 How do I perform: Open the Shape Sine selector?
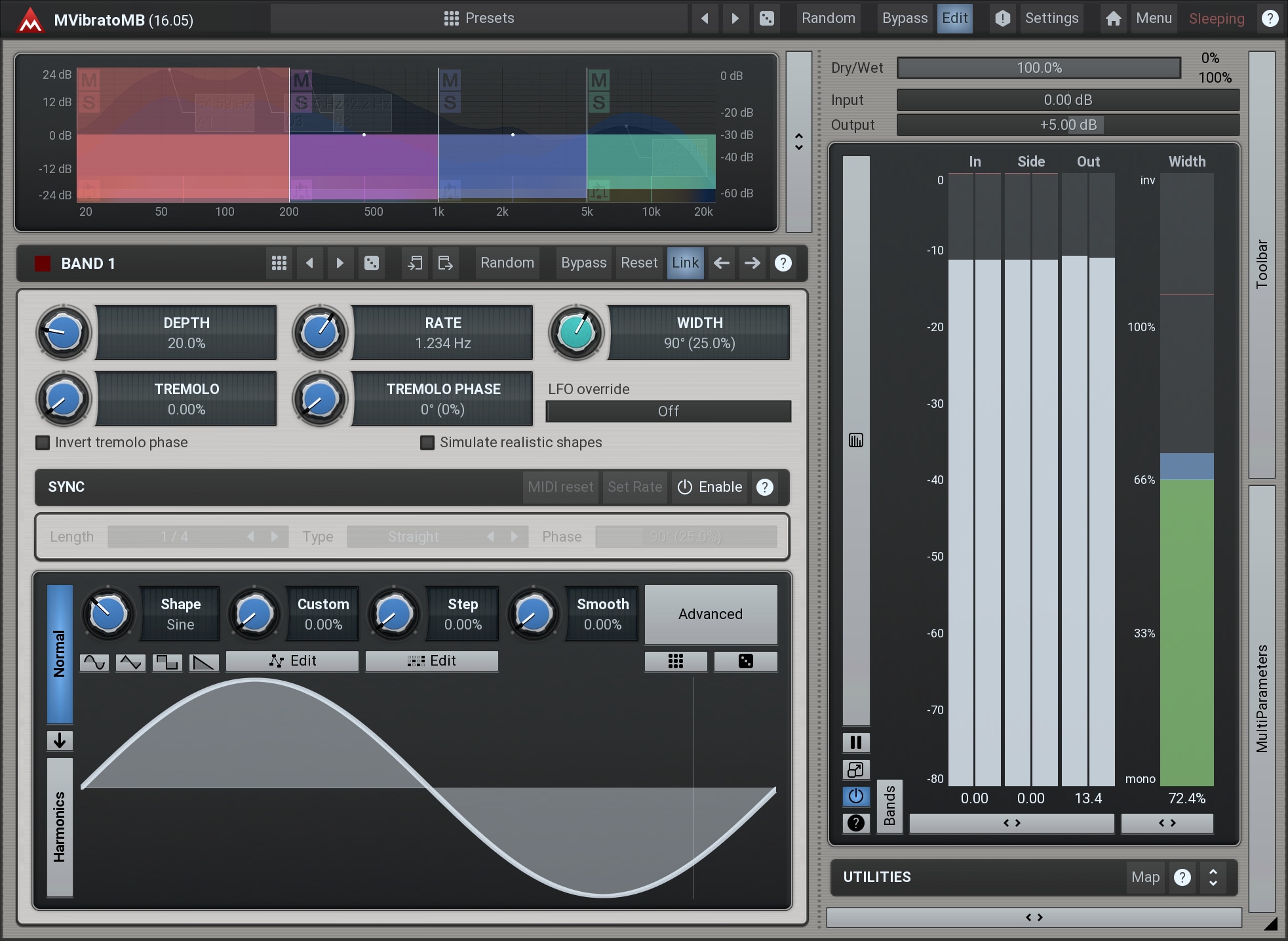pyautogui.click(x=180, y=614)
